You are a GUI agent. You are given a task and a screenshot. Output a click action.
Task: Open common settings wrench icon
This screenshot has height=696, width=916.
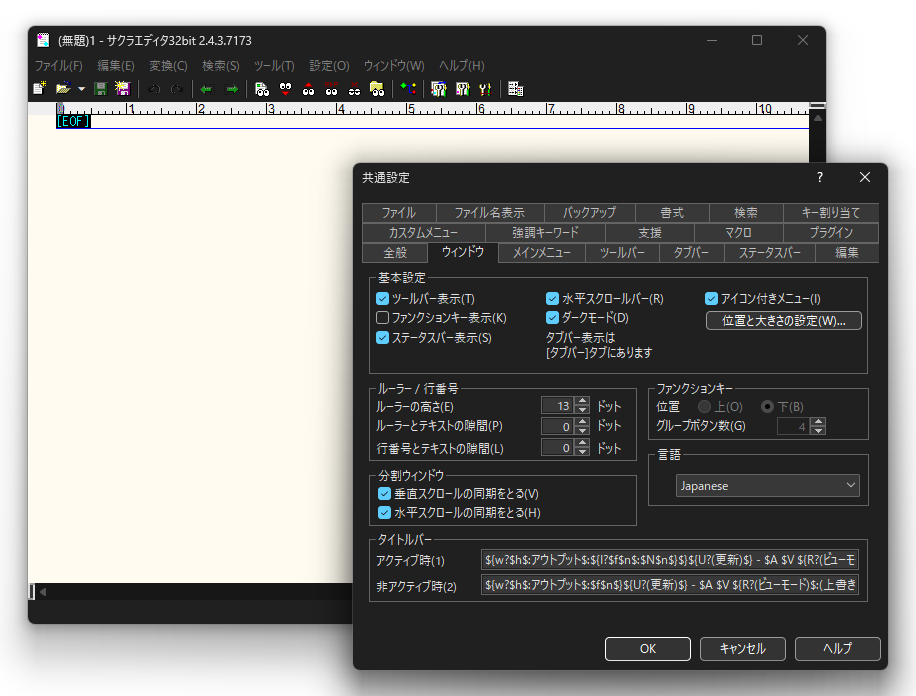(x=485, y=89)
